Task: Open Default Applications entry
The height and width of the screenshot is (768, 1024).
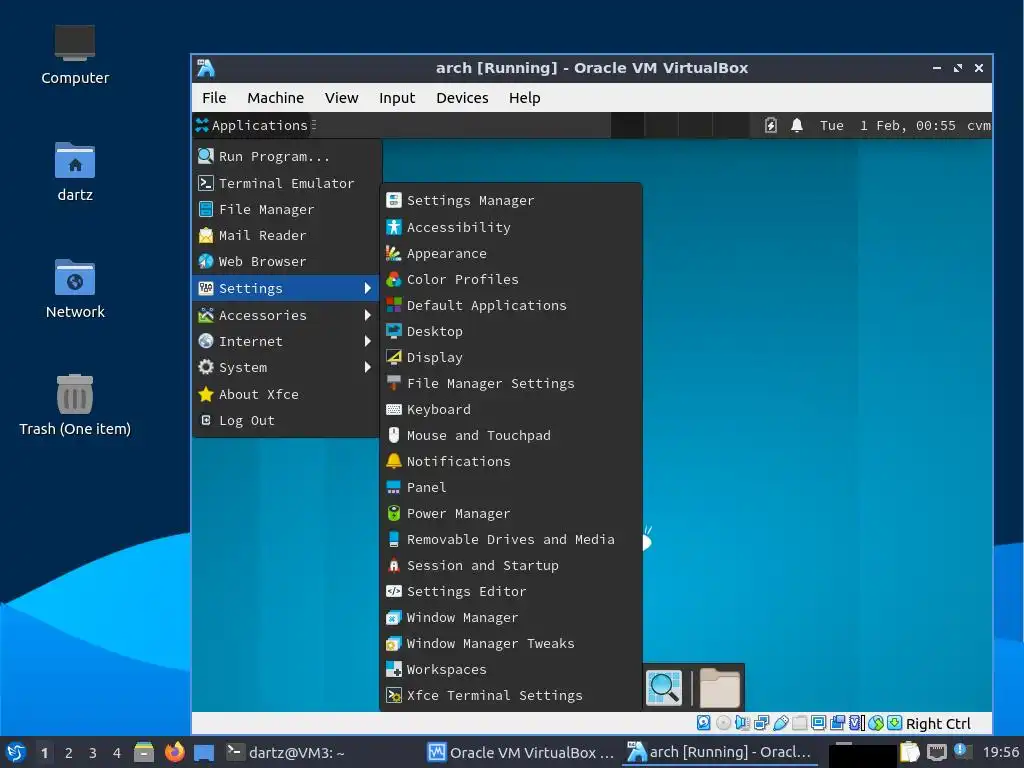Action: (511, 306)
